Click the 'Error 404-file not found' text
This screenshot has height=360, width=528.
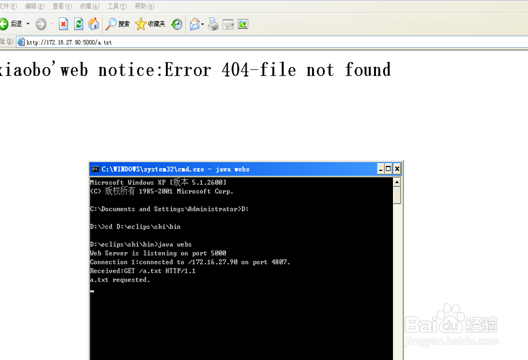point(277,70)
